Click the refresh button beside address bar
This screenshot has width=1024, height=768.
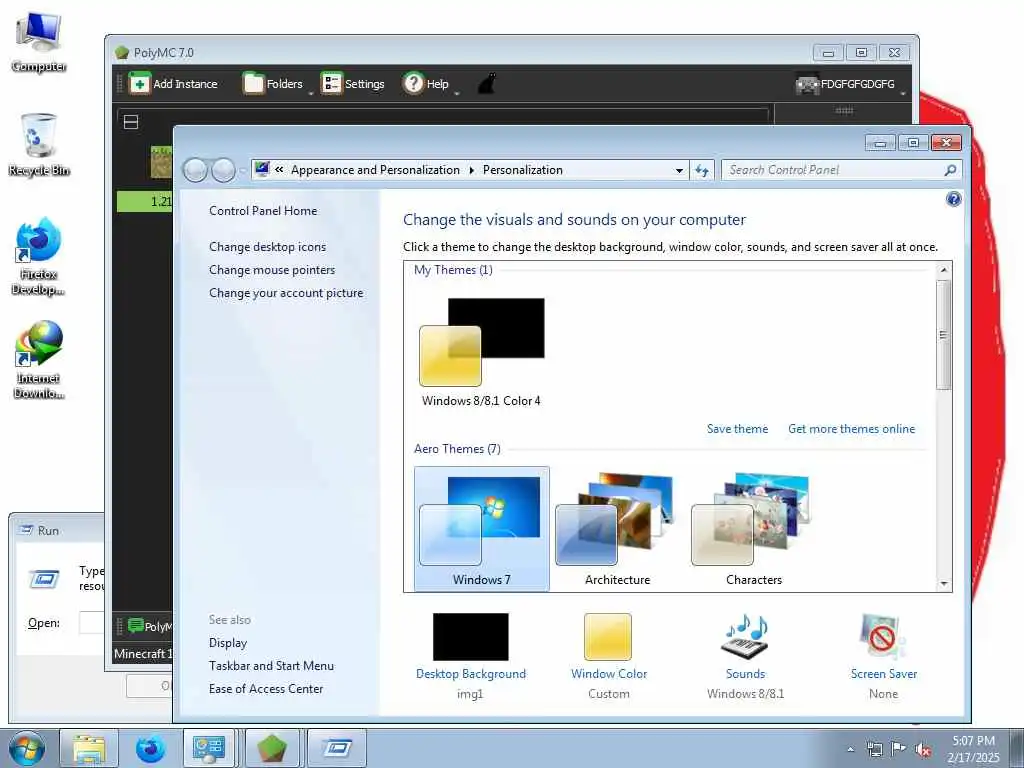702,170
